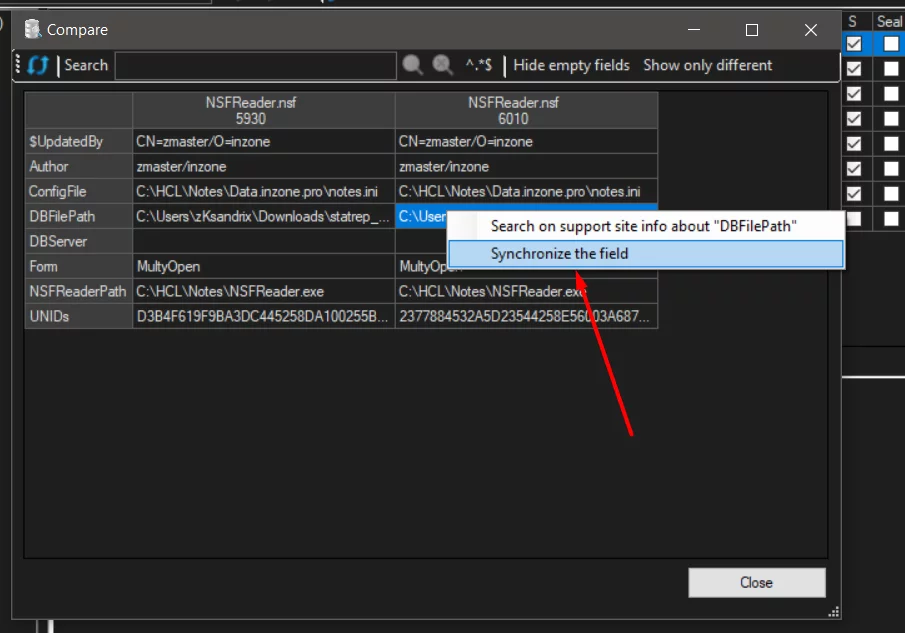Click MultyOpen Form value in 5930 column
This screenshot has width=905, height=633.
coord(264,267)
